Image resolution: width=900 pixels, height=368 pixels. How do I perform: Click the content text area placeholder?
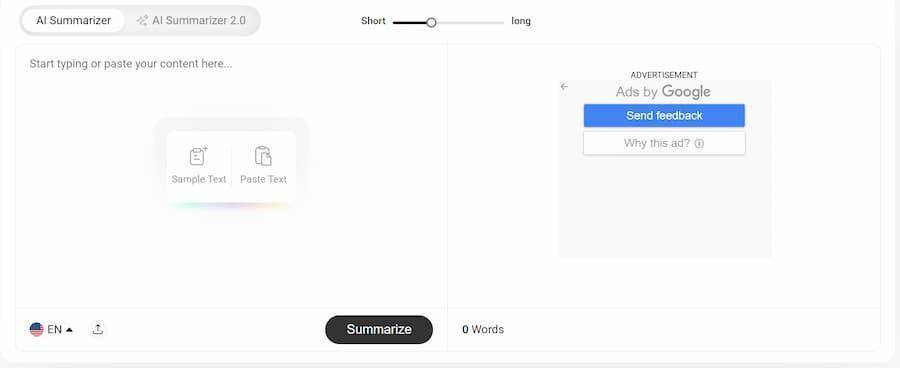tap(131, 64)
